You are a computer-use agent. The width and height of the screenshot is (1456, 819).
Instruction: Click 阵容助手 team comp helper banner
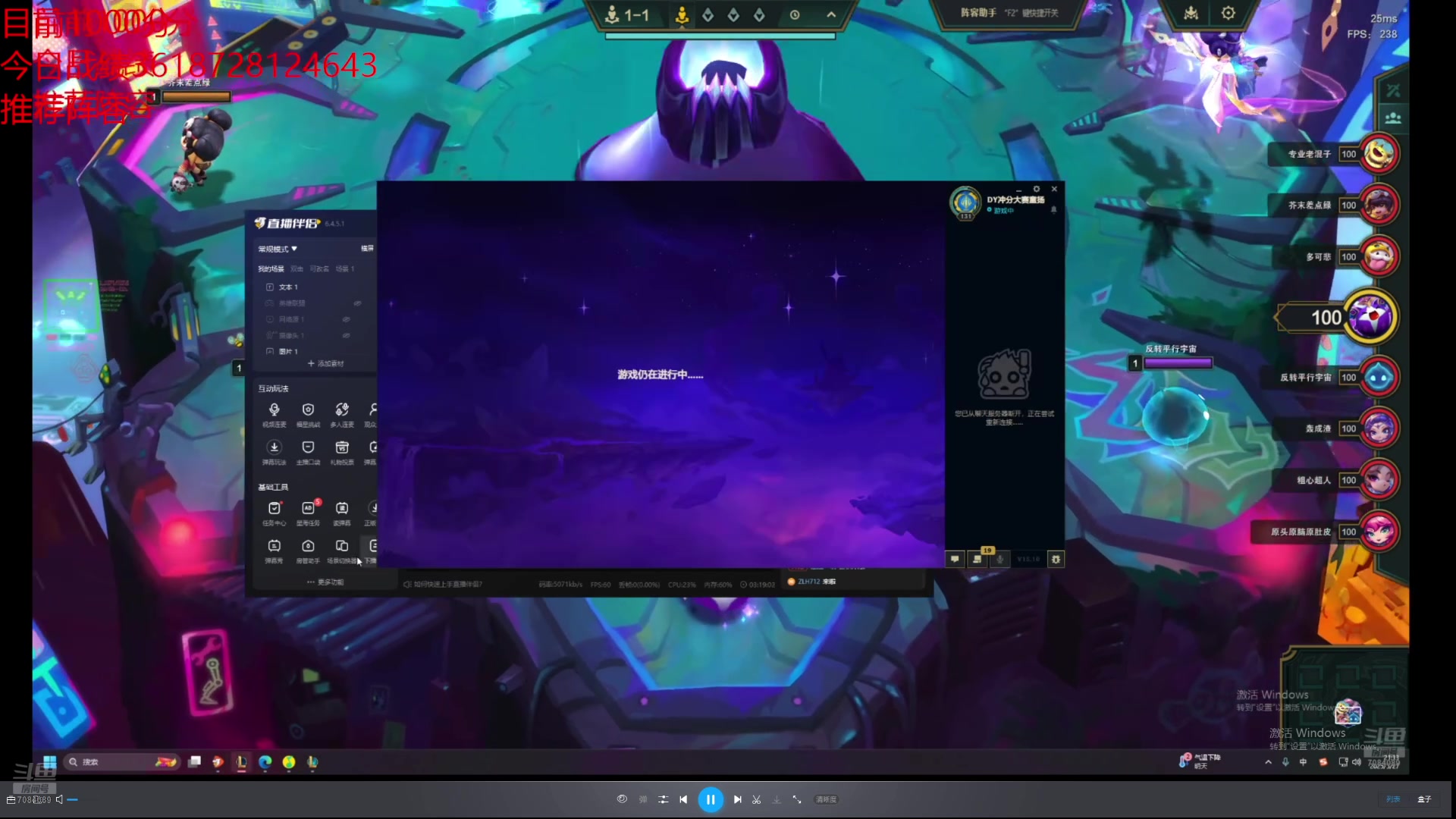1009,13
